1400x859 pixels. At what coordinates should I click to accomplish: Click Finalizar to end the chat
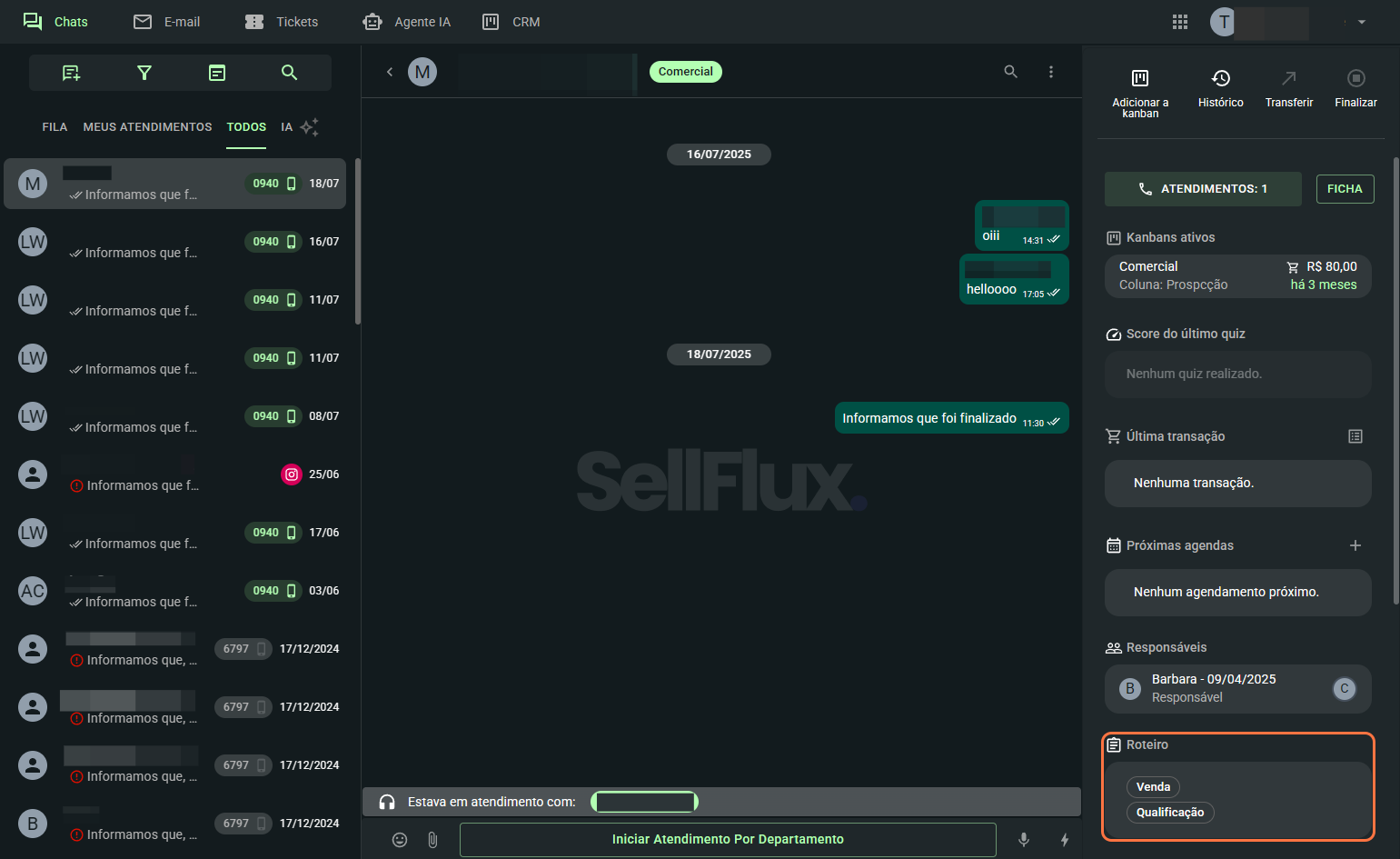click(1356, 89)
